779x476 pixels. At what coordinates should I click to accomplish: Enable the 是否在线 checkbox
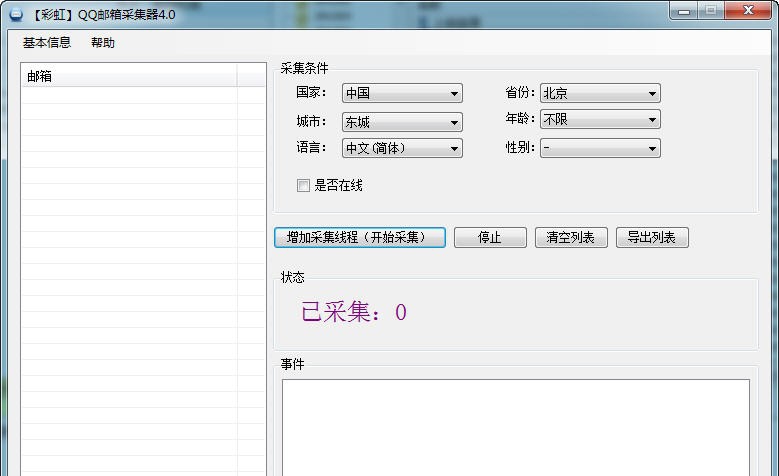click(x=303, y=185)
